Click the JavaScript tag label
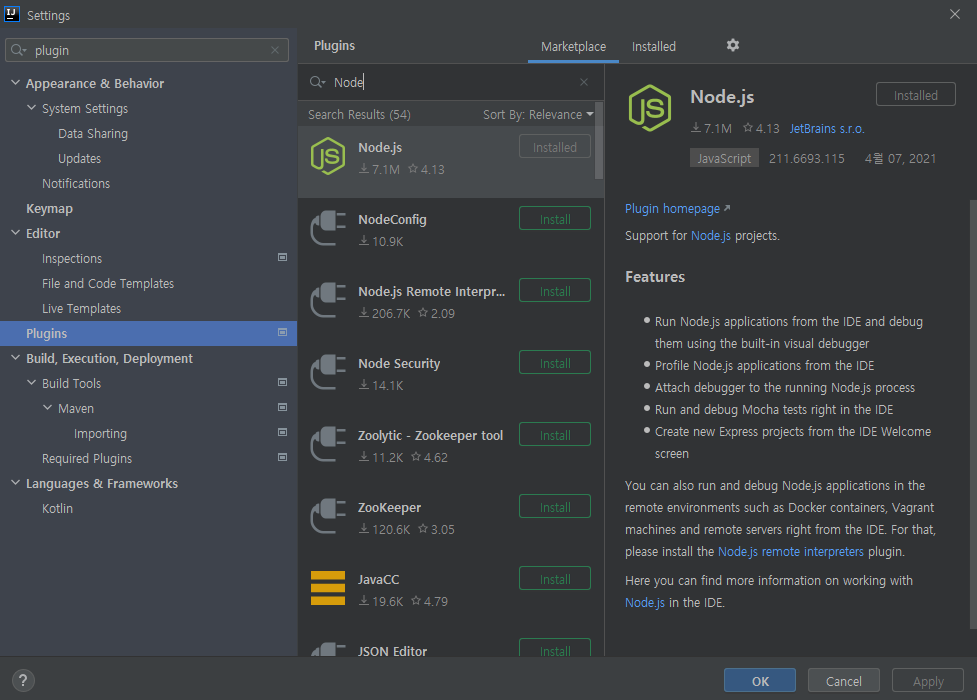The image size is (977, 700). pyautogui.click(x=724, y=158)
